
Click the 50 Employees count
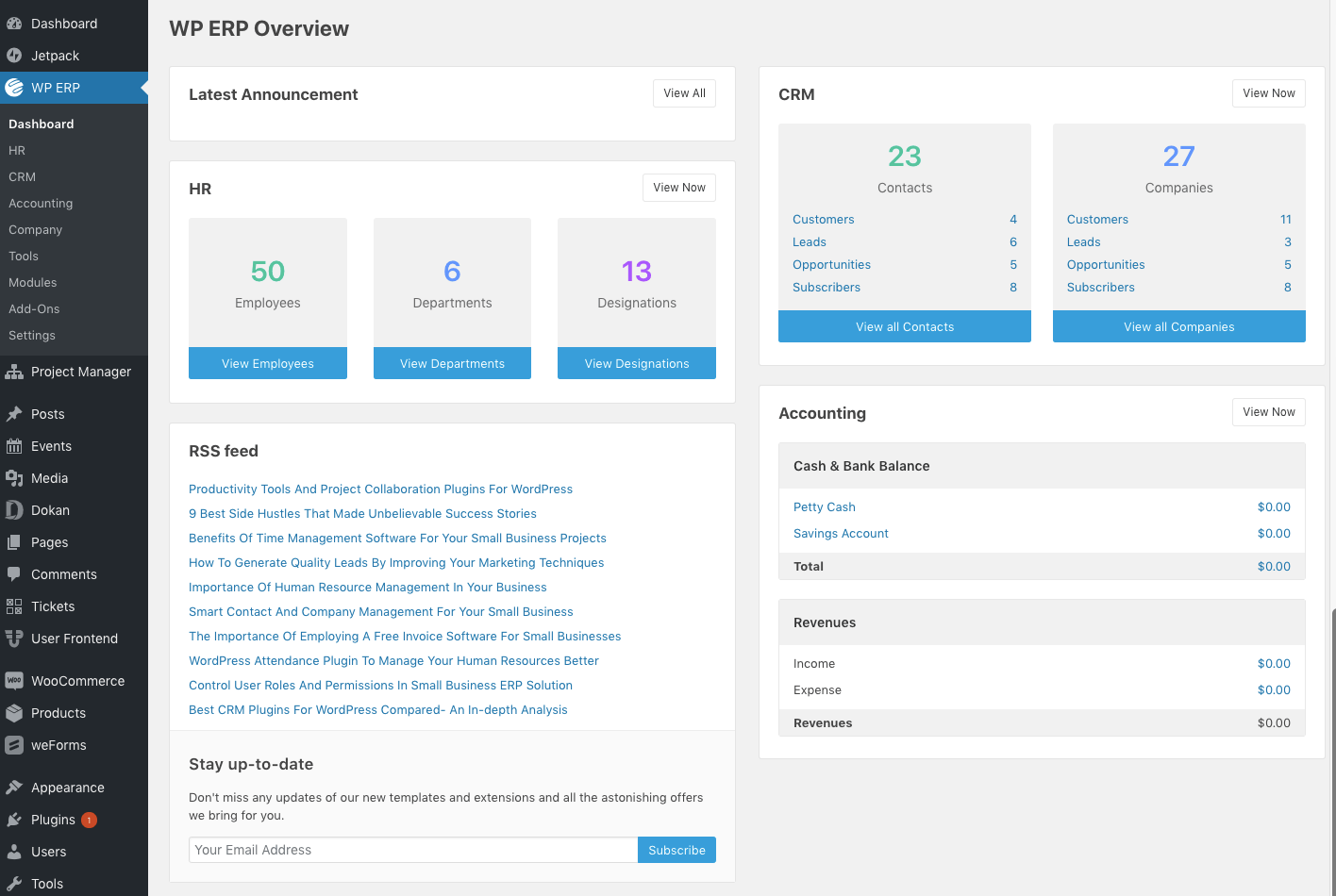point(268,272)
